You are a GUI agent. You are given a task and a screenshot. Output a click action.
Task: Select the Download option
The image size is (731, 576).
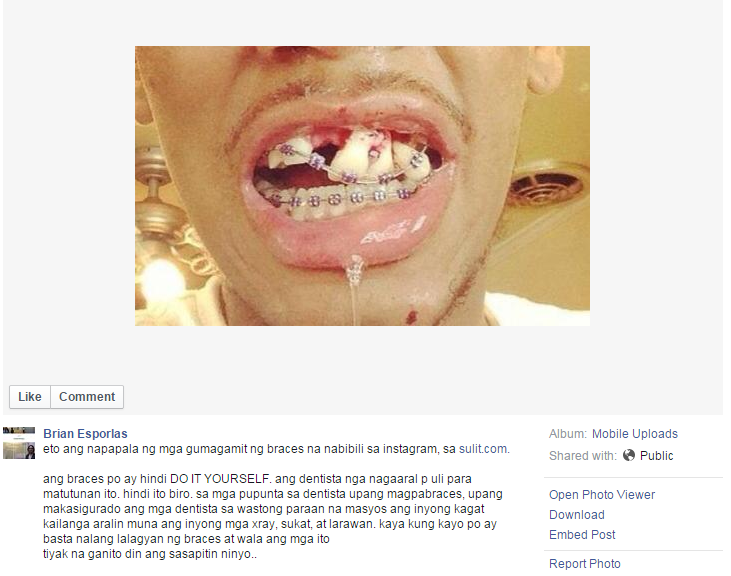[x=577, y=514]
